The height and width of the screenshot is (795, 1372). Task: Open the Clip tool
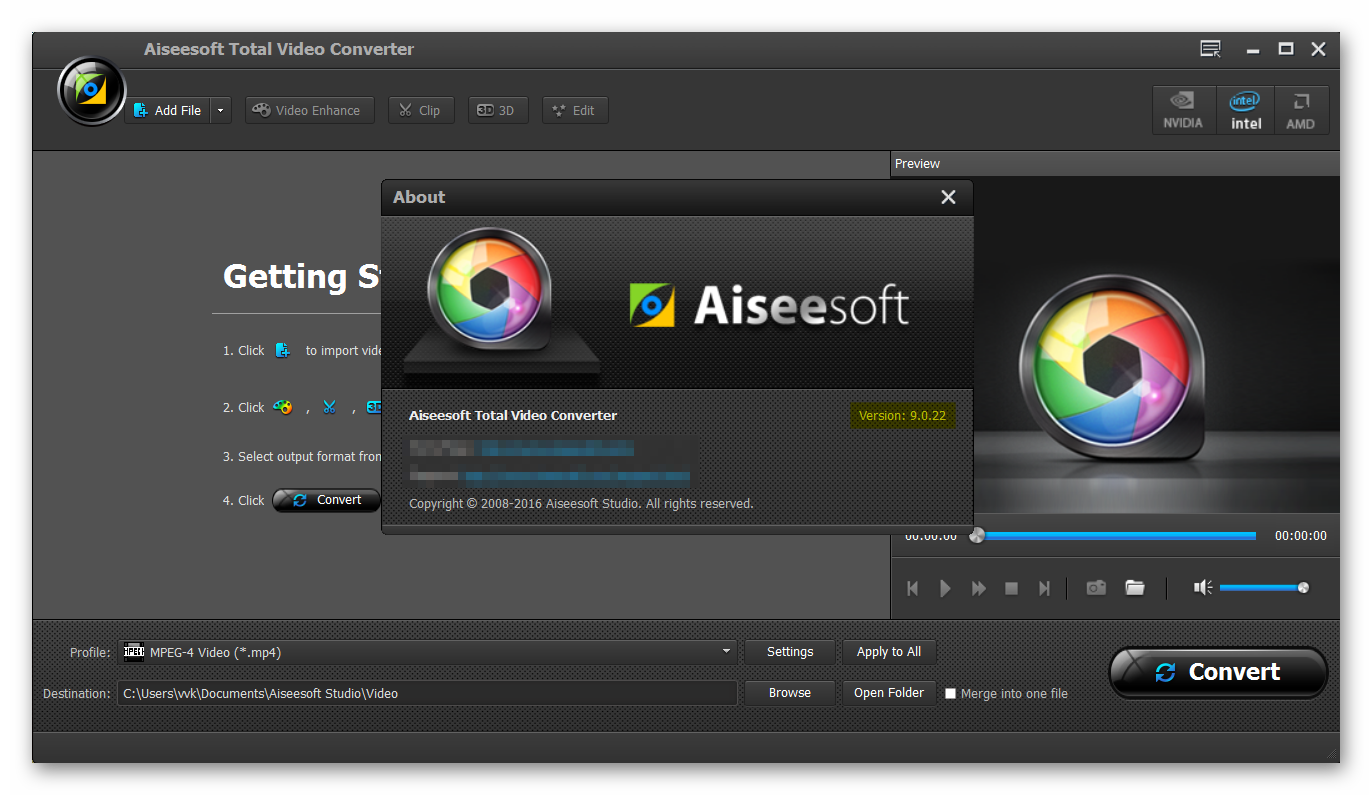point(421,110)
